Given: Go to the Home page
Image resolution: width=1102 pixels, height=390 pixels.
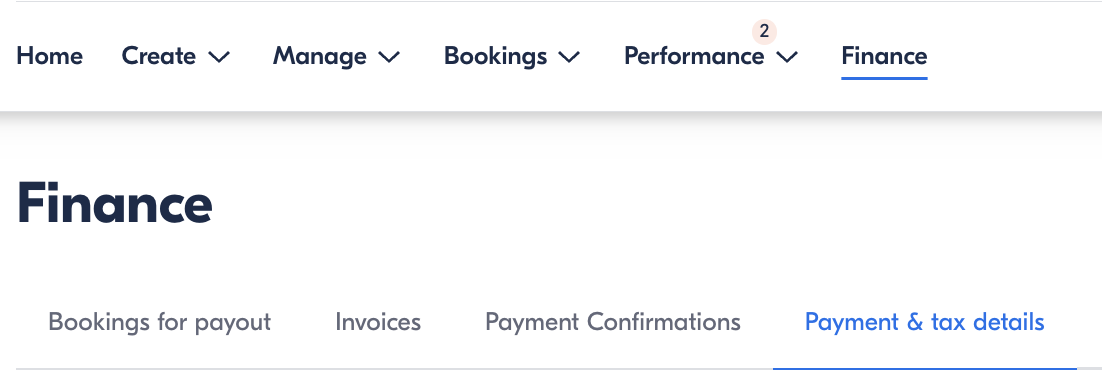Looking at the screenshot, I should 49,56.
